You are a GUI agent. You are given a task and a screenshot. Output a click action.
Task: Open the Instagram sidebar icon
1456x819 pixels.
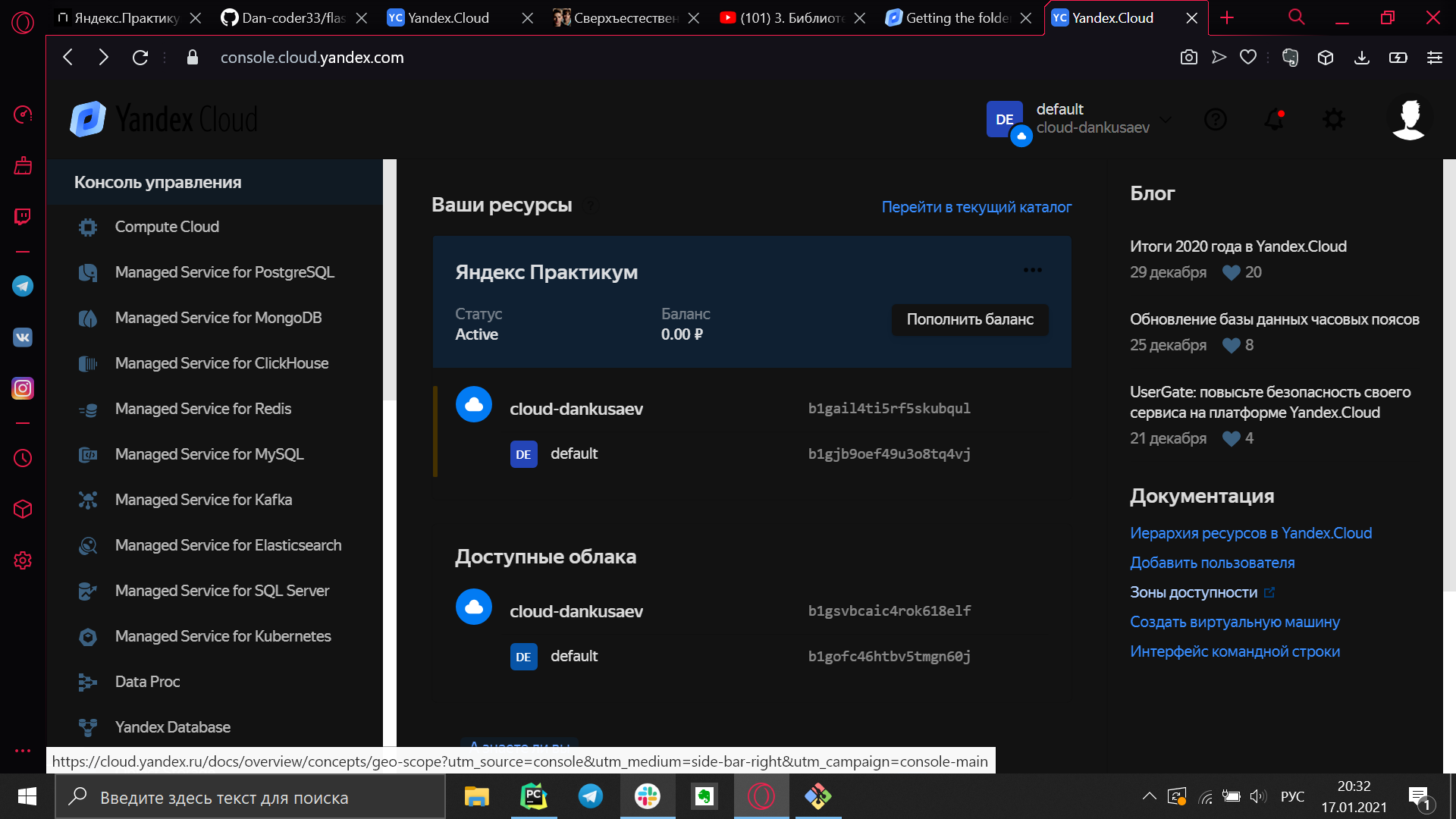tap(23, 388)
